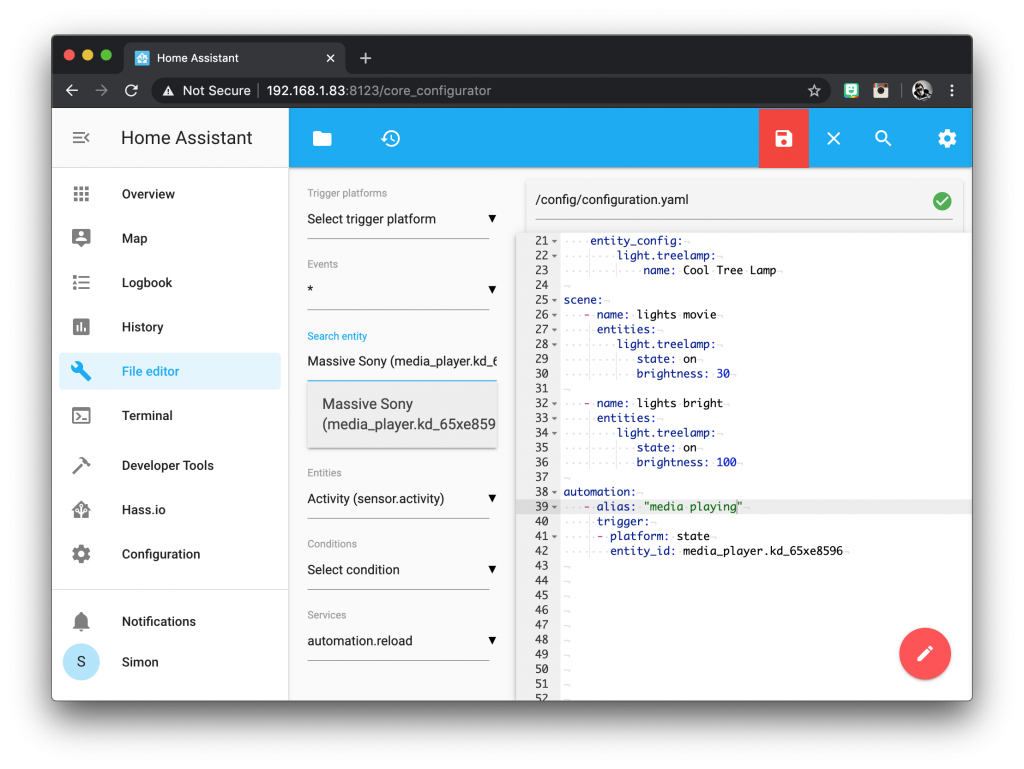Click the Hass.io house icon
Screen dimensions: 1024x769
[x=81, y=509]
